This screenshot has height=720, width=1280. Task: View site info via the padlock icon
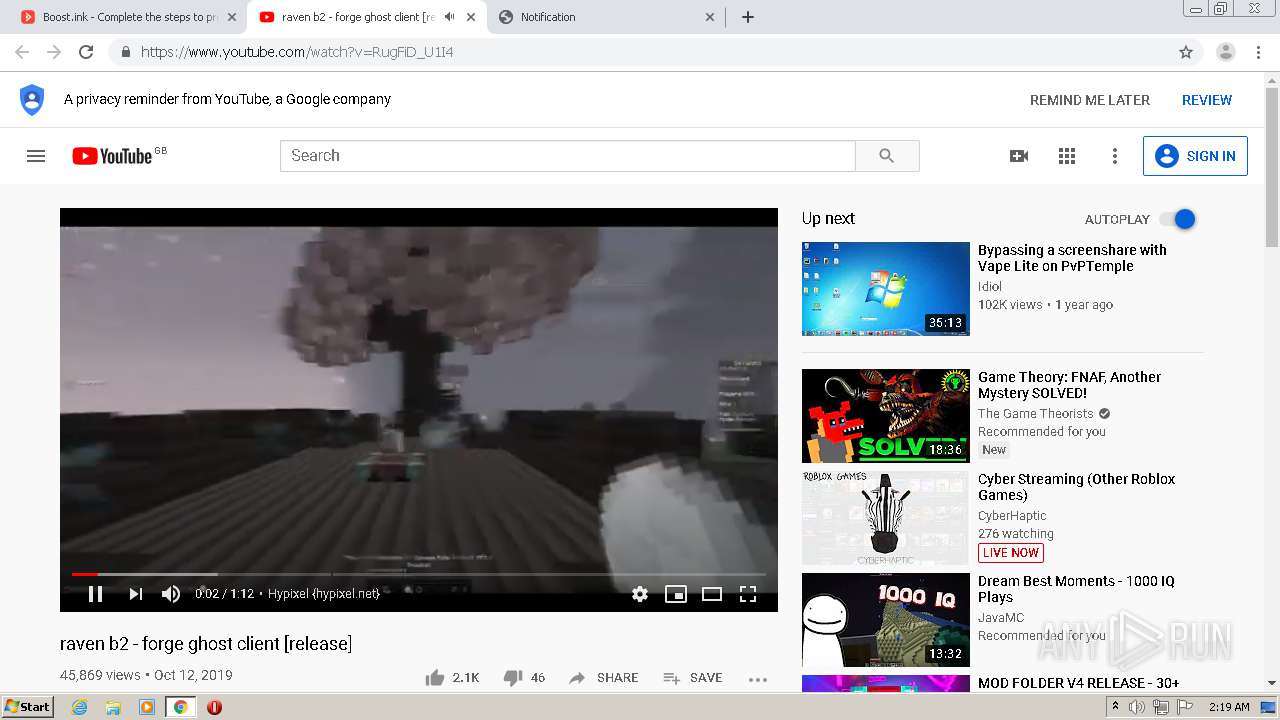125,52
